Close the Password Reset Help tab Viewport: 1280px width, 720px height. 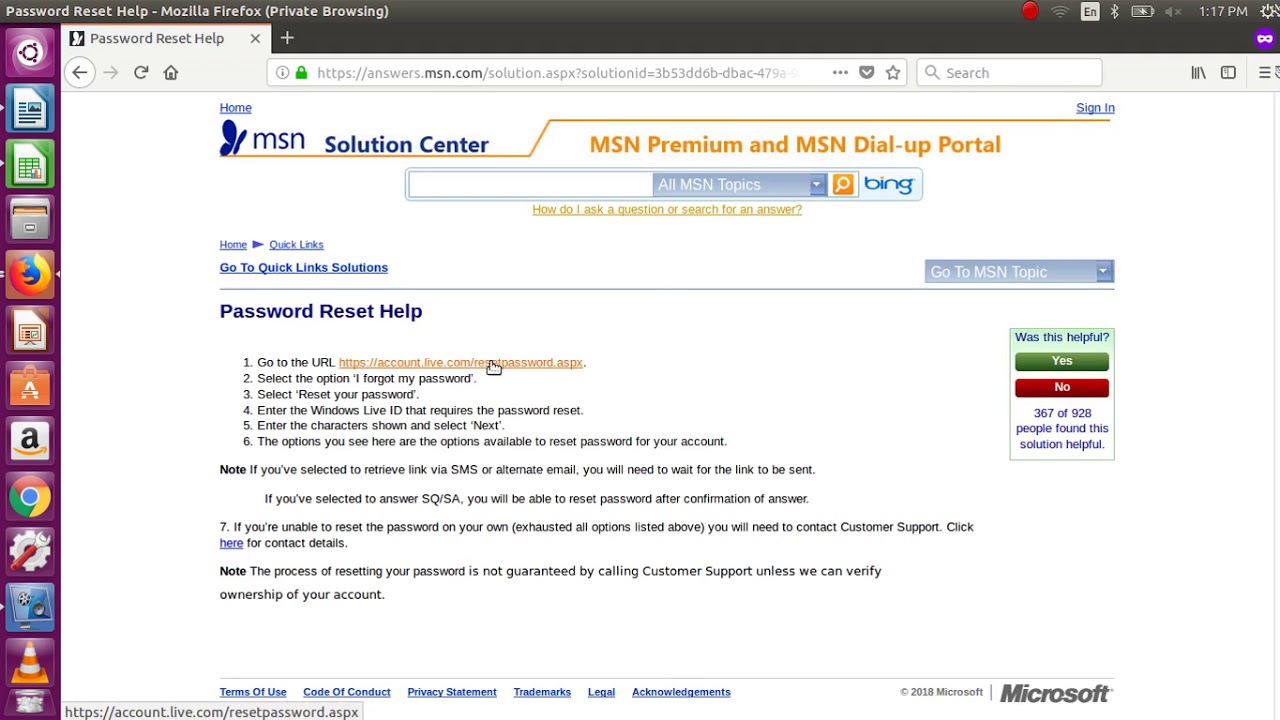[x=255, y=38]
